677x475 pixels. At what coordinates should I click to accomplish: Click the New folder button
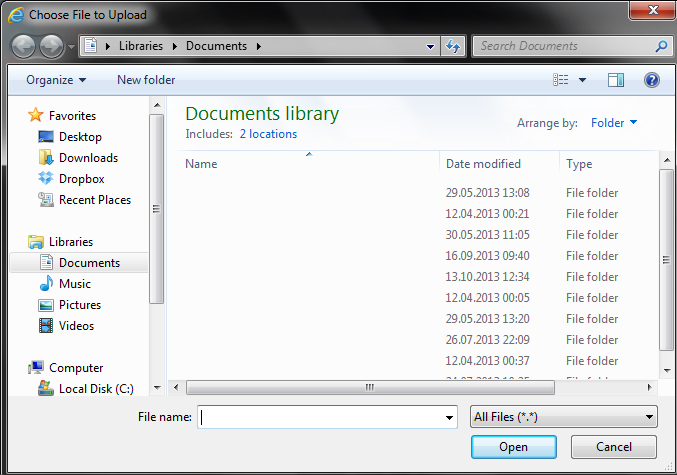point(146,80)
